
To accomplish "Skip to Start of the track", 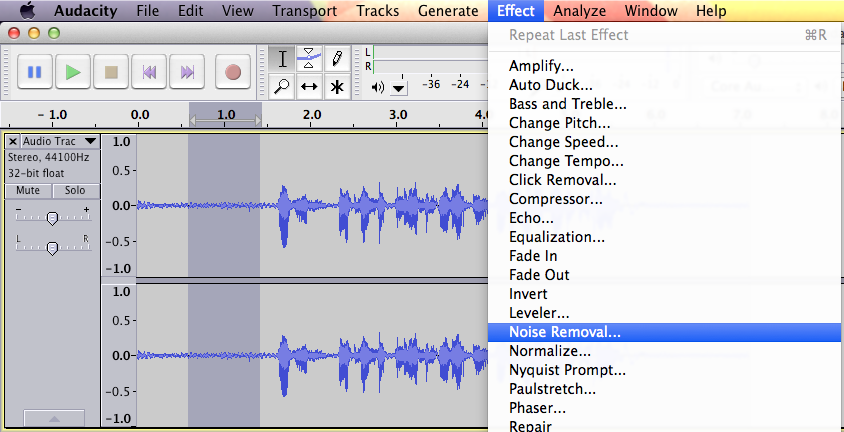I will coord(149,72).
